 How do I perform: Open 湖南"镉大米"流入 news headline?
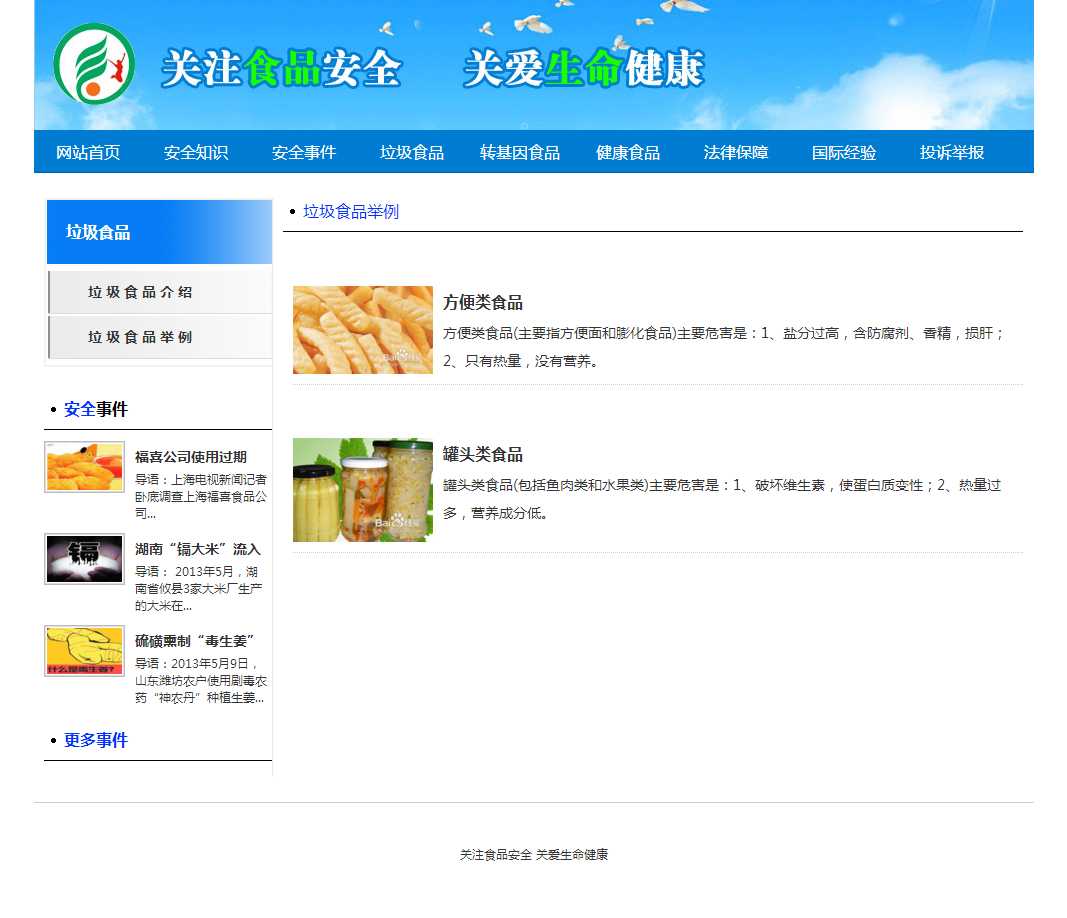[x=198, y=549]
